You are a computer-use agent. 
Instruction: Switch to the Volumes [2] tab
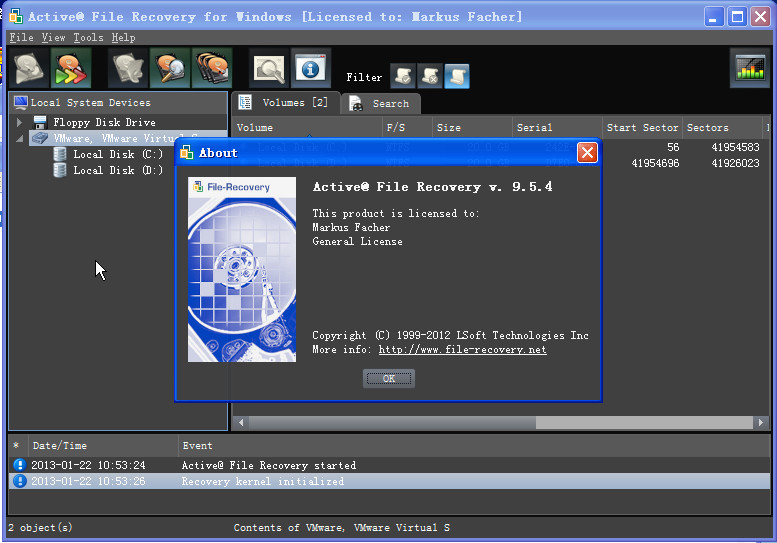click(286, 103)
